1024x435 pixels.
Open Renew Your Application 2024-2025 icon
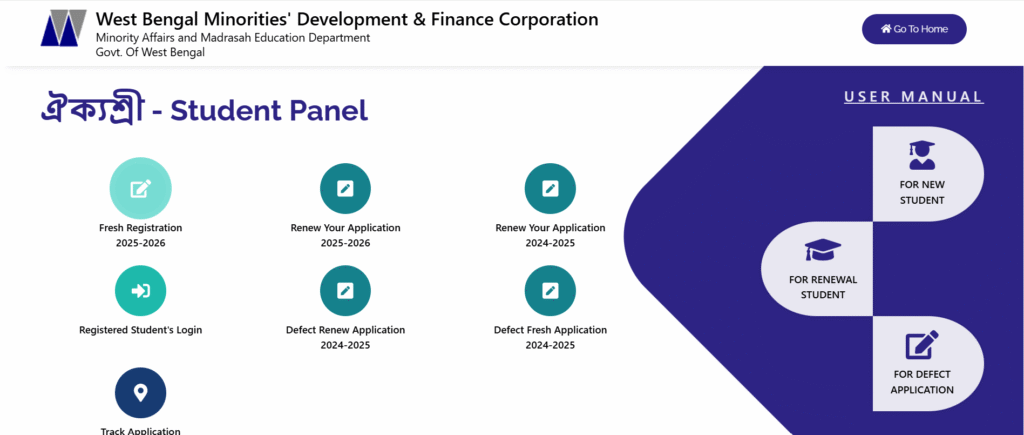pos(551,188)
